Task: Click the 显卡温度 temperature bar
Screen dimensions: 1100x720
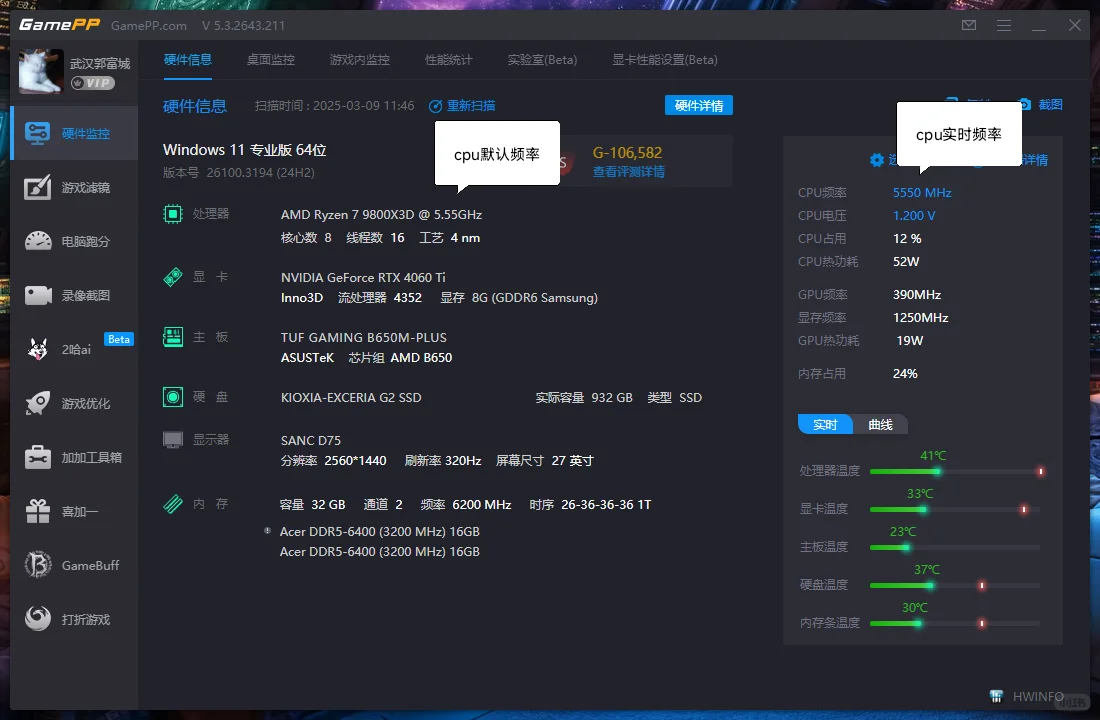Action: (955, 509)
